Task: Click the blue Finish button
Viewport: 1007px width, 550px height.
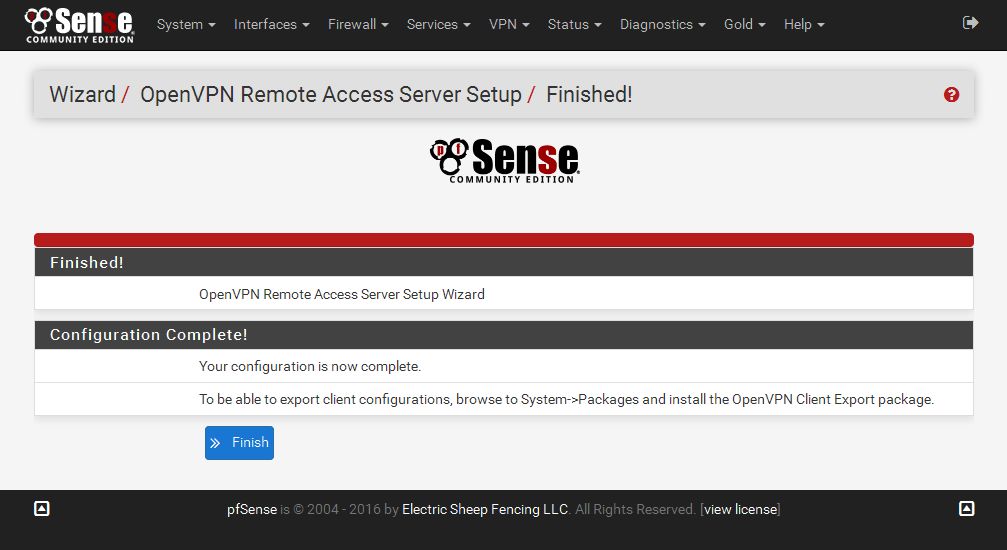Action: point(240,443)
